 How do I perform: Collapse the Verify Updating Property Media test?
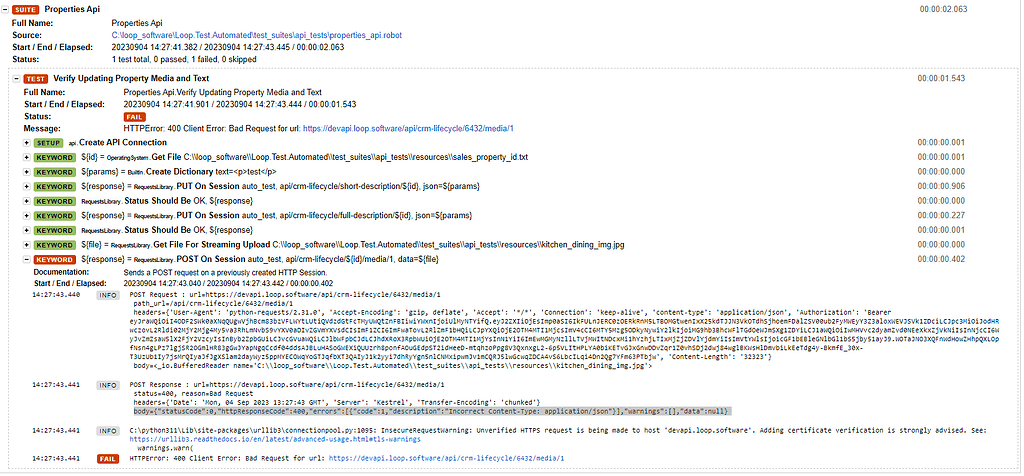point(16,78)
